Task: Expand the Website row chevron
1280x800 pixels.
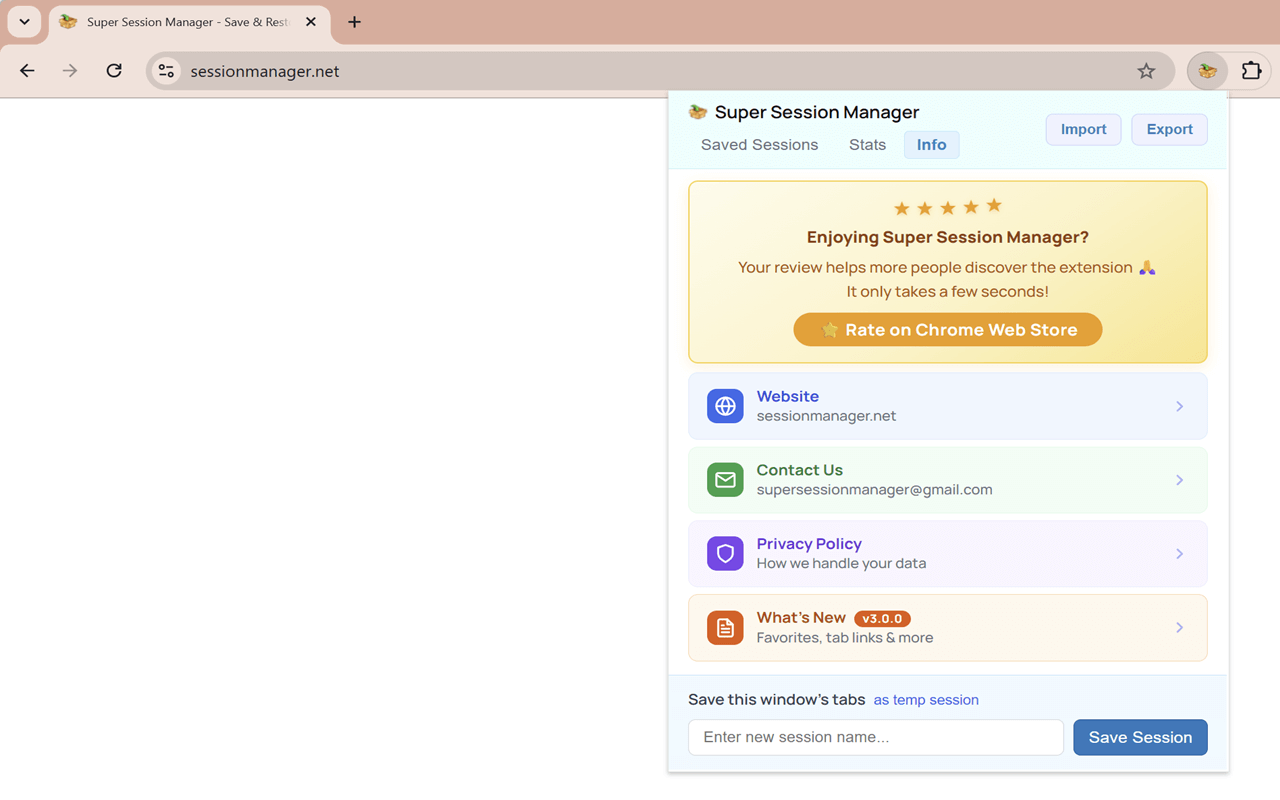Action: 1179,406
